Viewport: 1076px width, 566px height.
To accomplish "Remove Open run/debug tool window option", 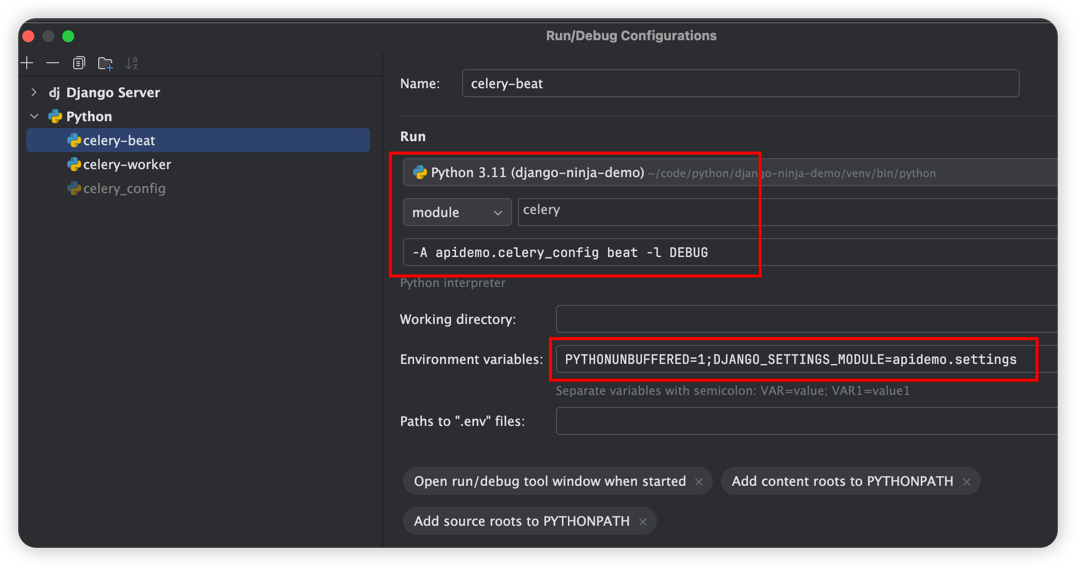I will pos(699,482).
